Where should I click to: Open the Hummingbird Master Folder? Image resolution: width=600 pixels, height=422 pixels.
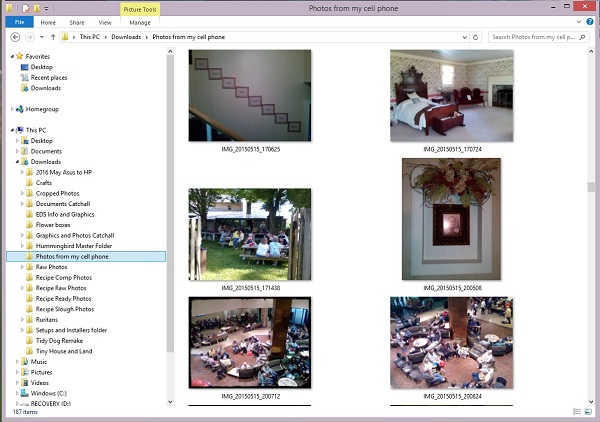73,246
